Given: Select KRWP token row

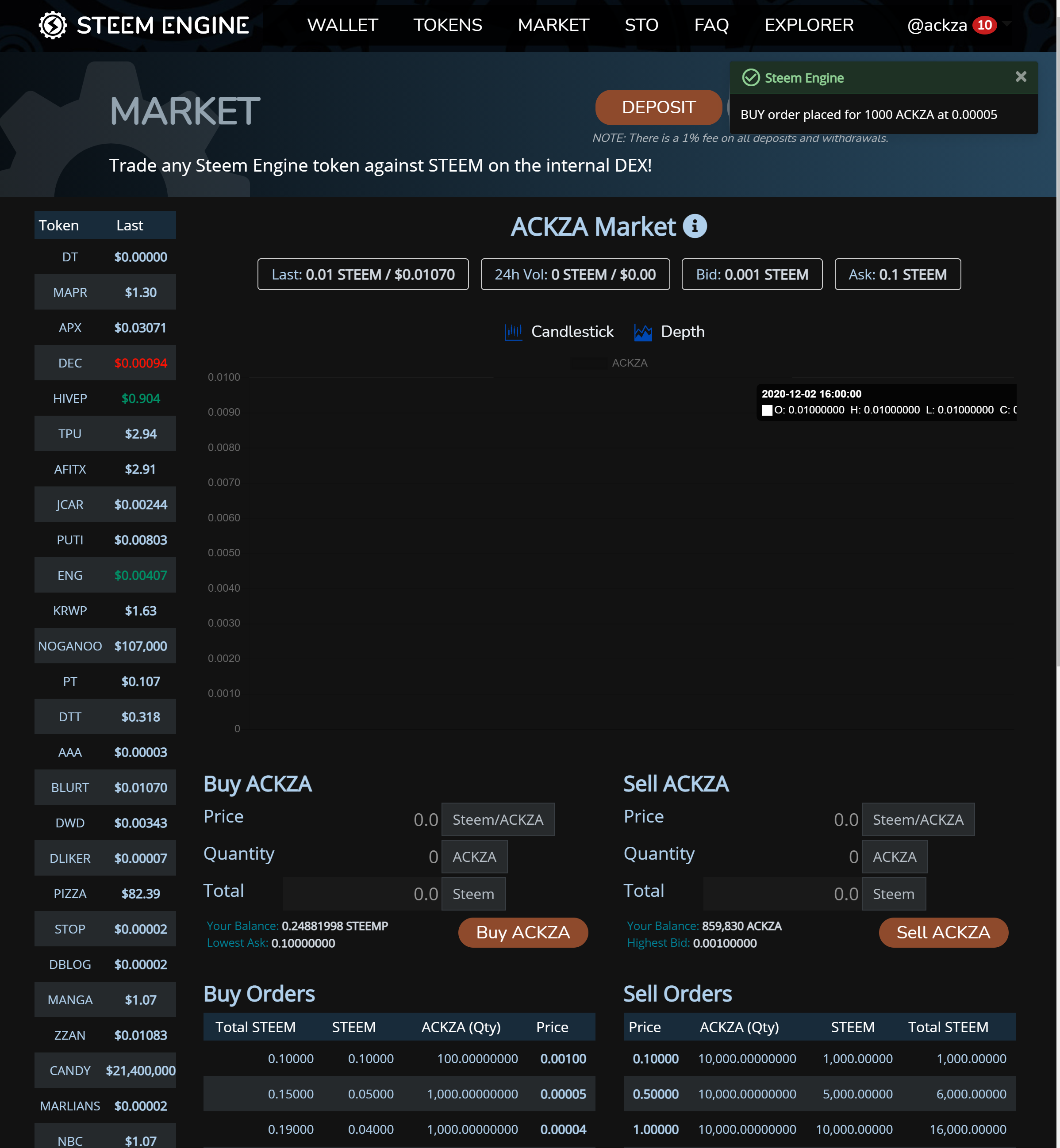Looking at the screenshot, I should [105, 611].
